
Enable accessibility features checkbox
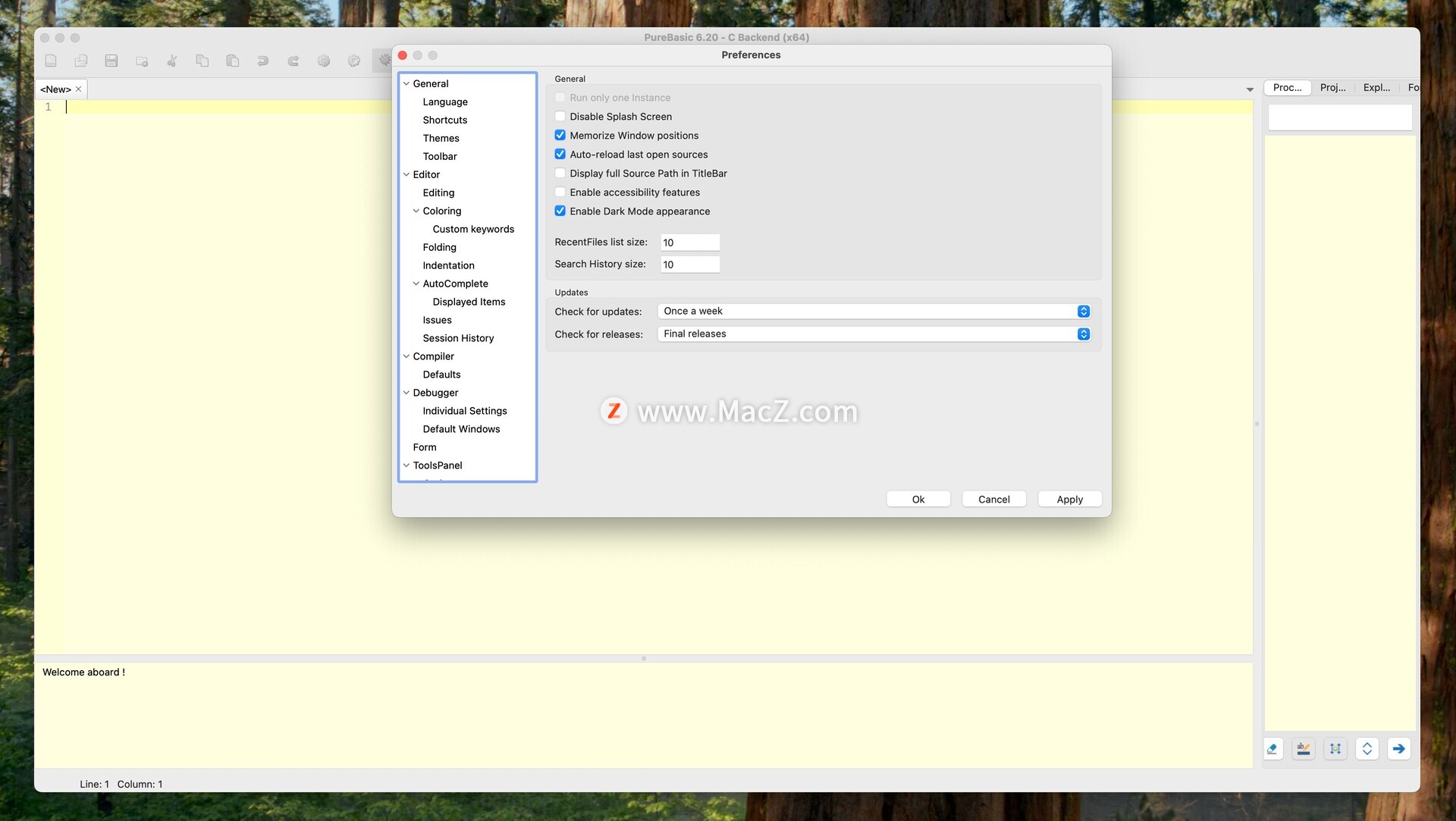[x=560, y=192]
